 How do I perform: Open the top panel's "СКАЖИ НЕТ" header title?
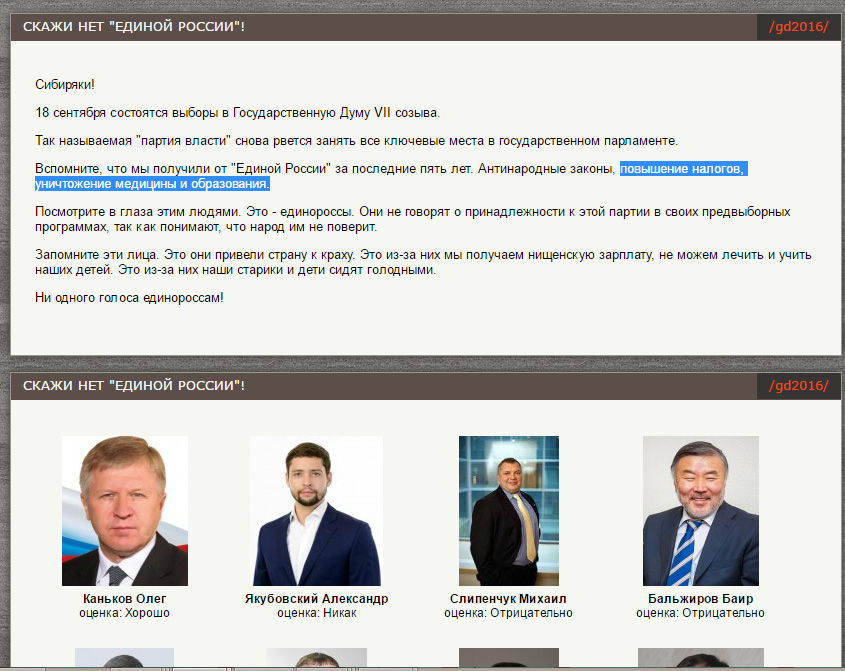point(134,26)
